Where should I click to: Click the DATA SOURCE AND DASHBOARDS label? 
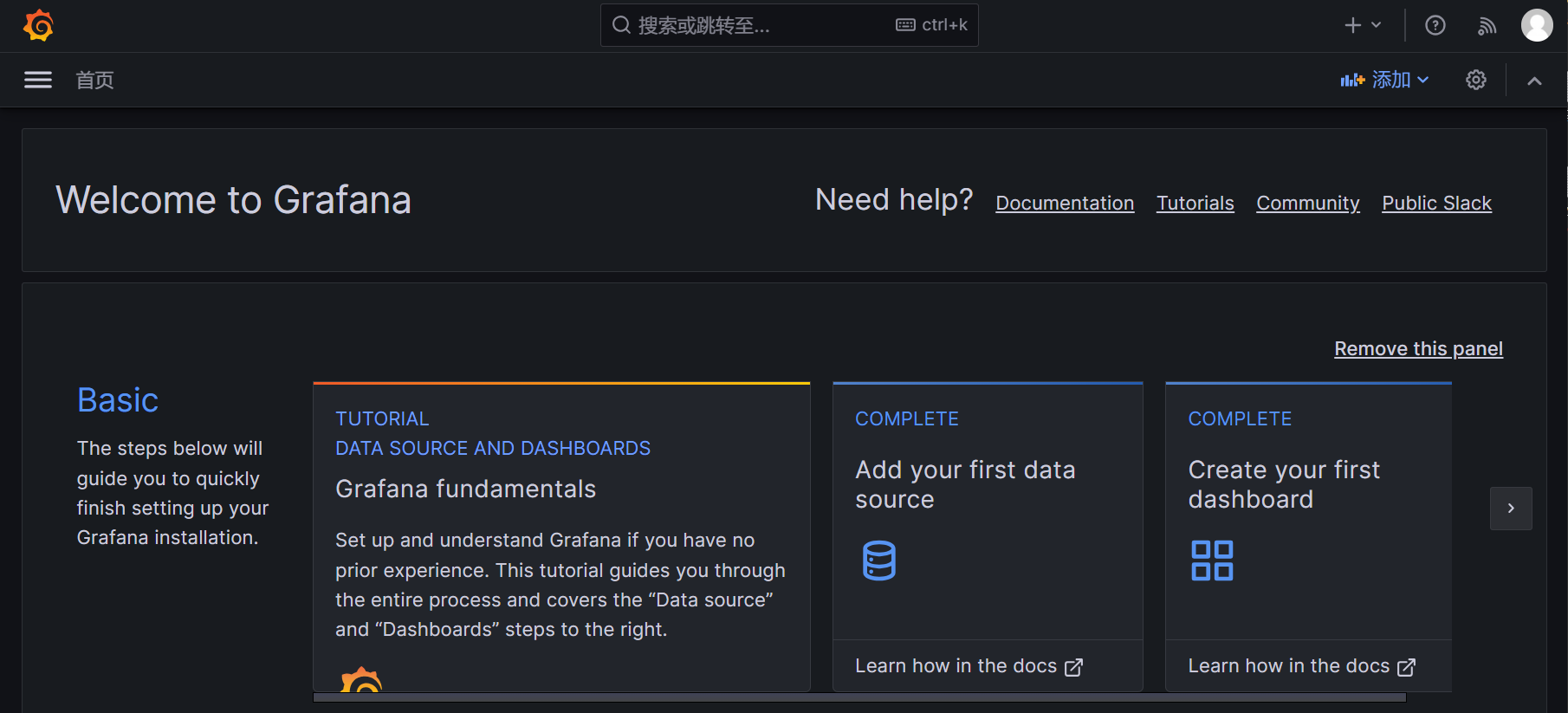pos(493,448)
